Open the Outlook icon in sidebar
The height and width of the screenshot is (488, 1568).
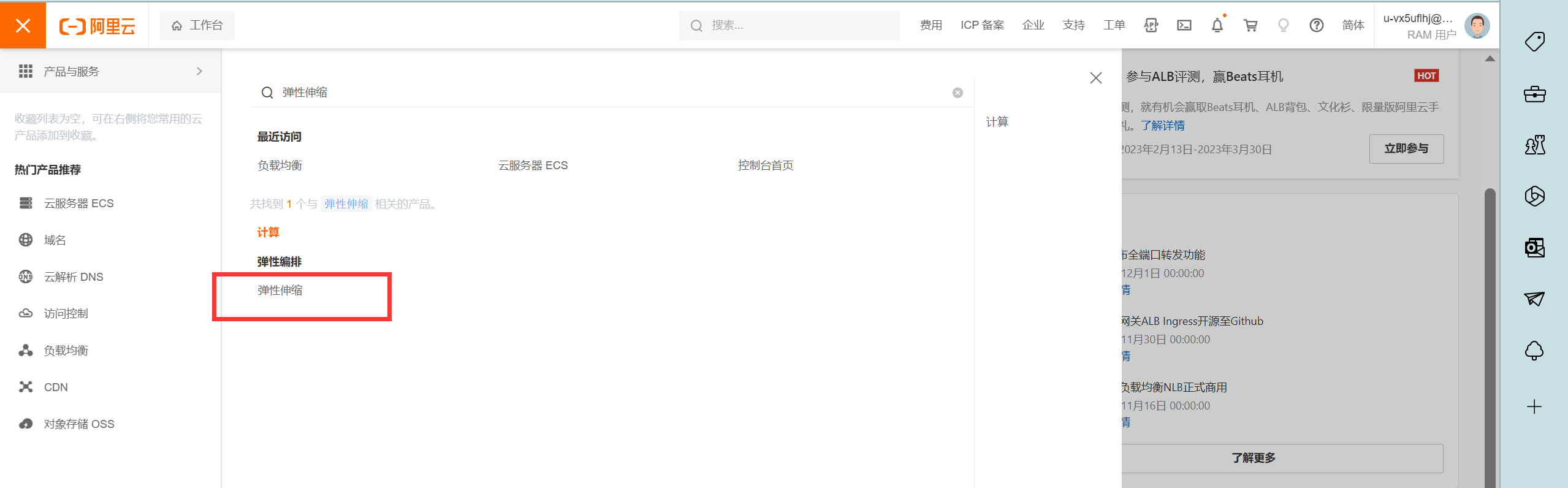pos(1534,248)
